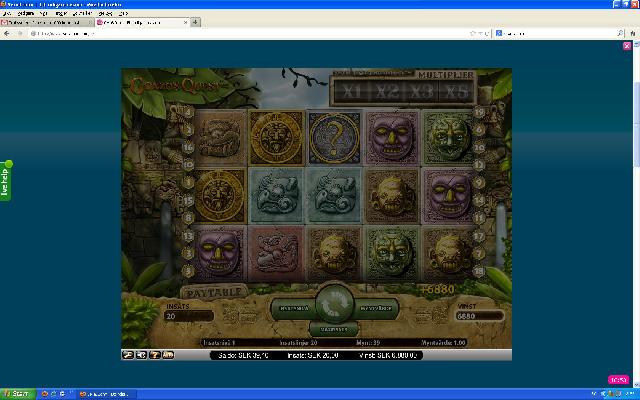Close the game overlay with pink X
Image resolution: width=640 pixels, height=400 pixels.
click(627, 46)
